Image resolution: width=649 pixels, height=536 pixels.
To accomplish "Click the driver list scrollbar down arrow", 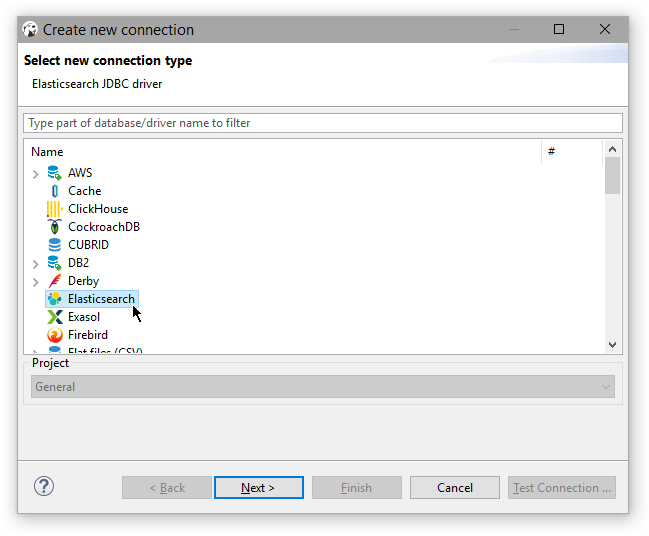I will click(x=612, y=344).
